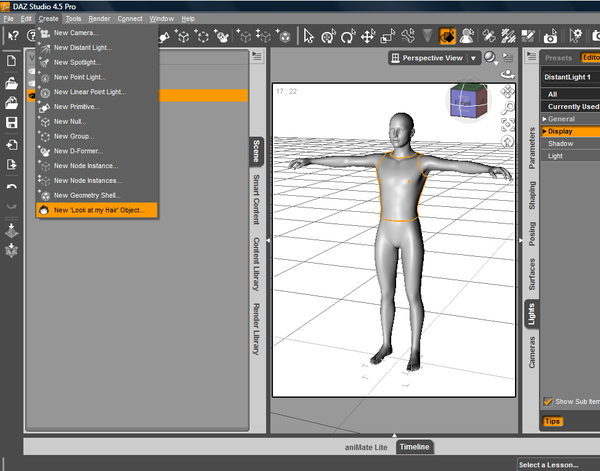Switch to the Timeline tab
The width and height of the screenshot is (600, 471).
414,447
